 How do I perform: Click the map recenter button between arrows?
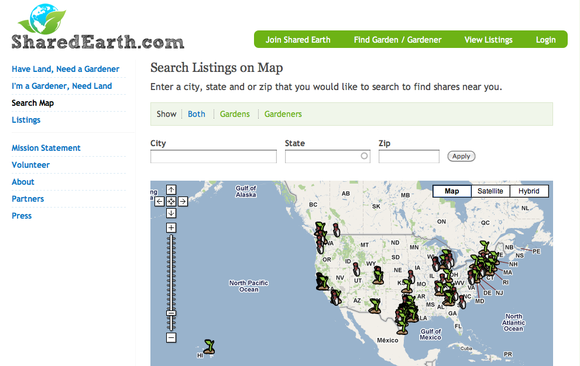point(171,201)
